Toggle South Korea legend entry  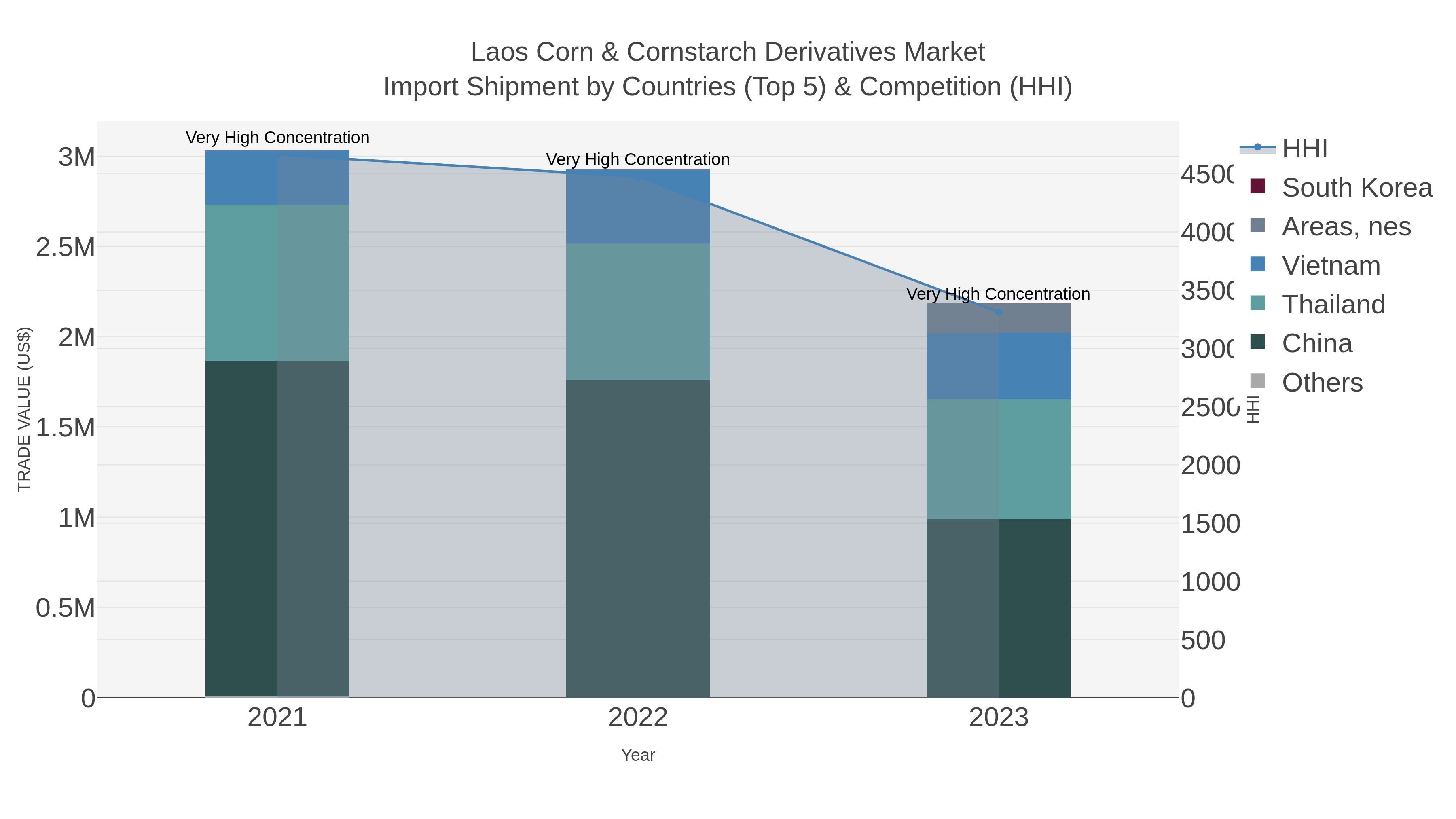[x=1341, y=188]
